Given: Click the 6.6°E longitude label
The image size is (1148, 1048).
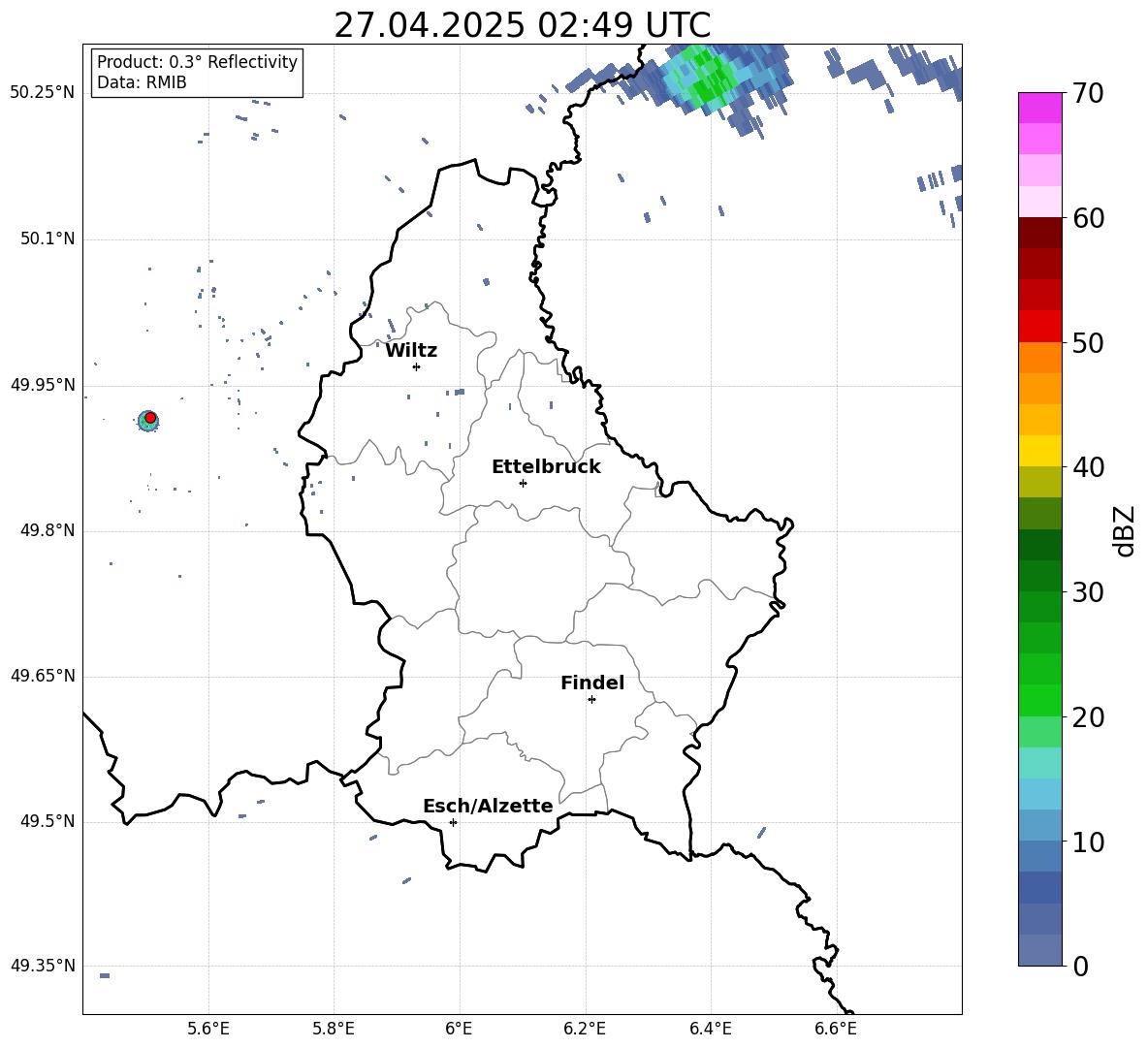Looking at the screenshot, I should [x=836, y=1029].
